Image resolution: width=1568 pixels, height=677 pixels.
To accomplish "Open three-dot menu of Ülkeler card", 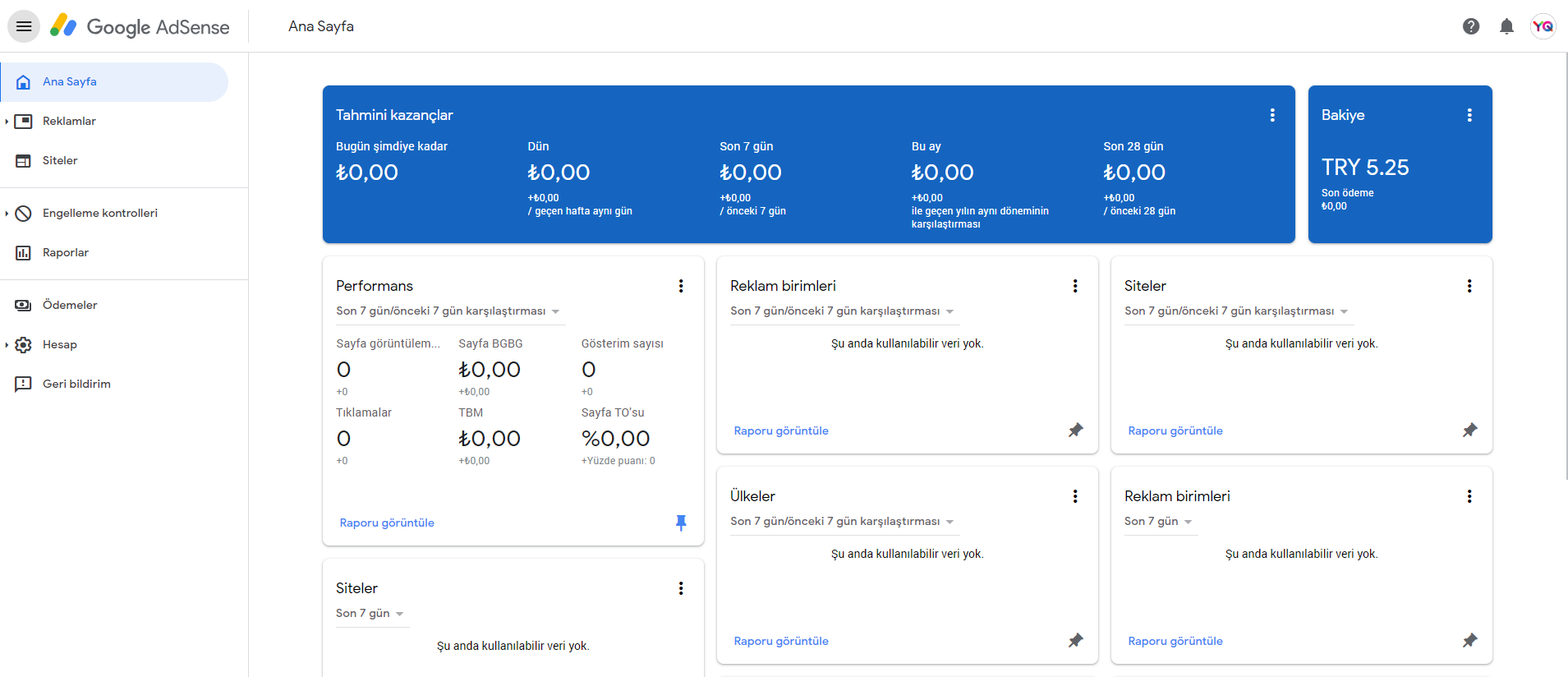I will click(1075, 496).
